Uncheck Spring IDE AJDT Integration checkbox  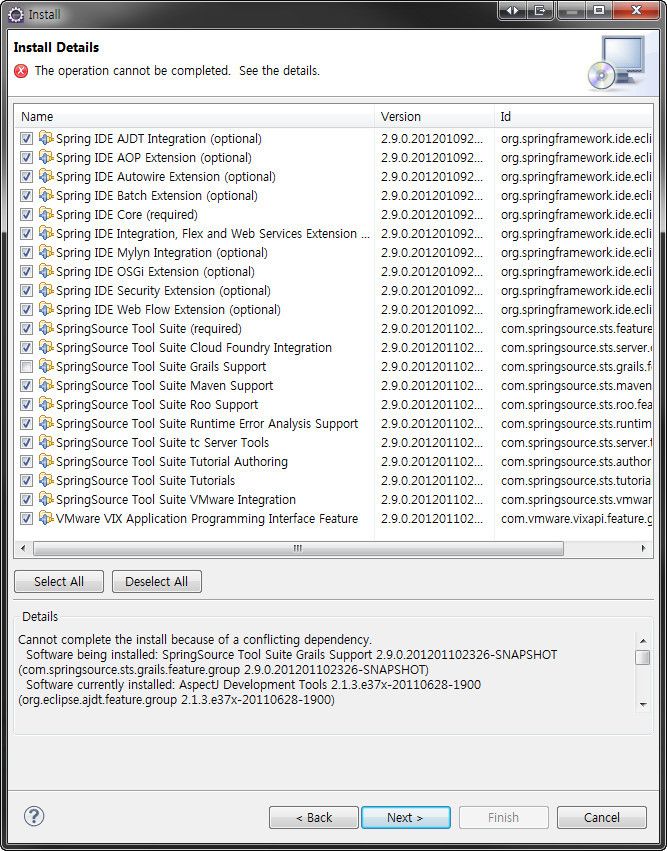coord(26,139)
